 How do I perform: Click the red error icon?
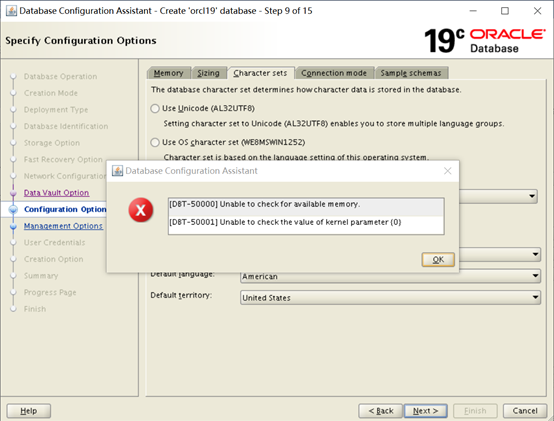tap(141, 210)
